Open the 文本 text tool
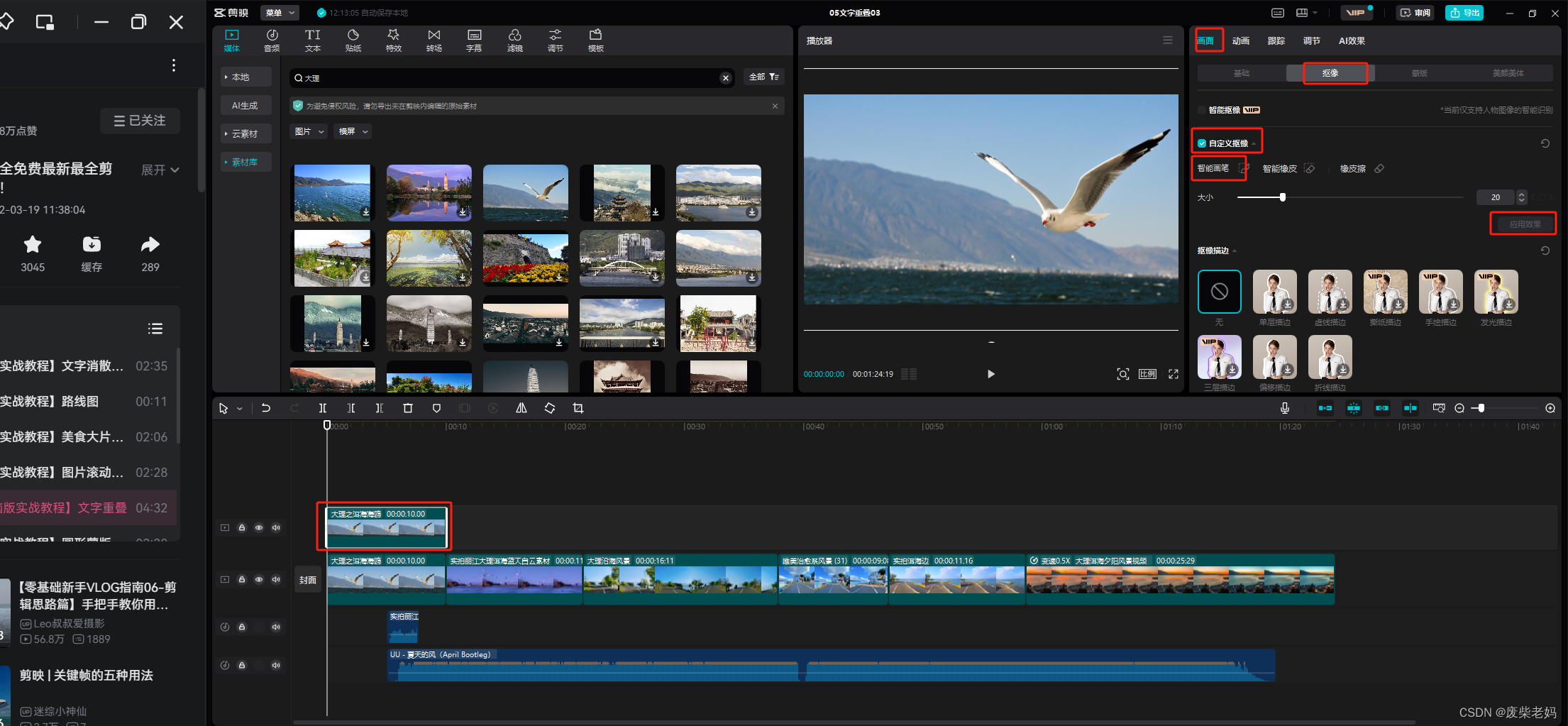 313,40
